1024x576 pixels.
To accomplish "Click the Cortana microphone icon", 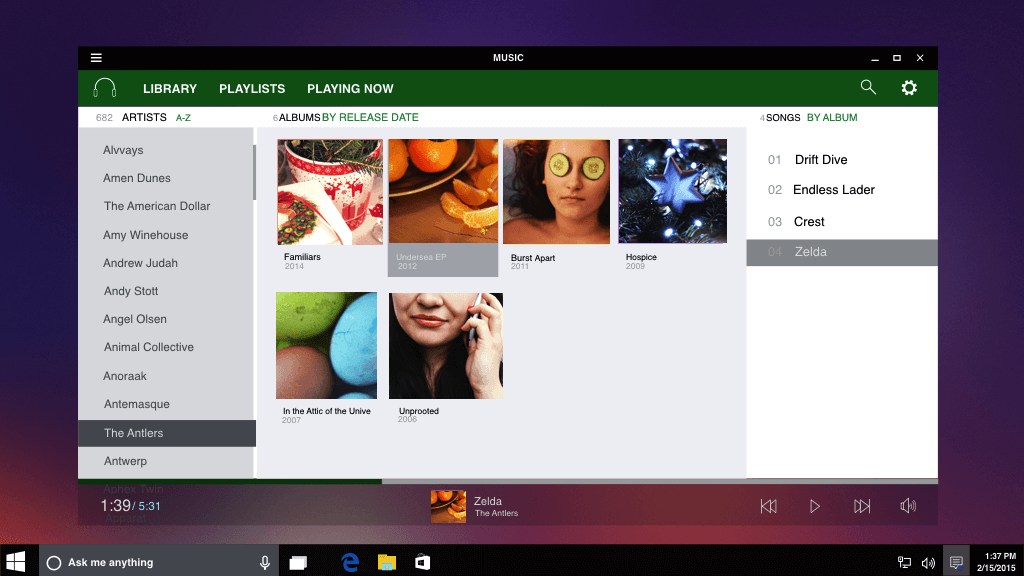I will [x=264, y=562].
